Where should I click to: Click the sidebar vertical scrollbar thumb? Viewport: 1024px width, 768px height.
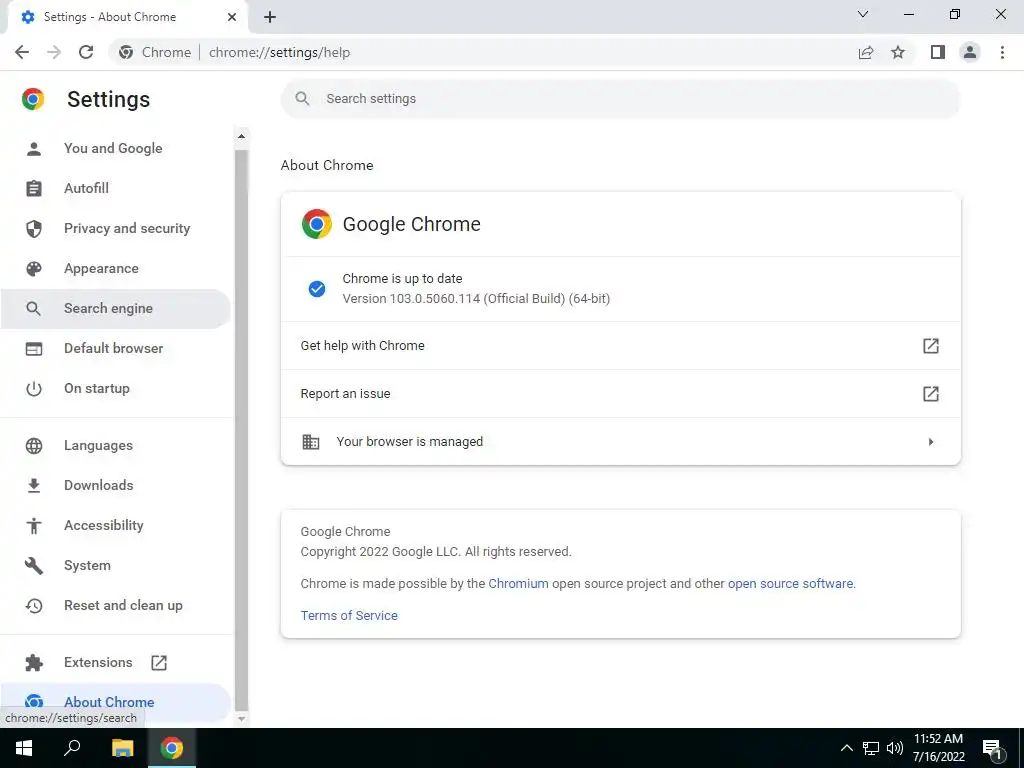click(x=242, y=429)
